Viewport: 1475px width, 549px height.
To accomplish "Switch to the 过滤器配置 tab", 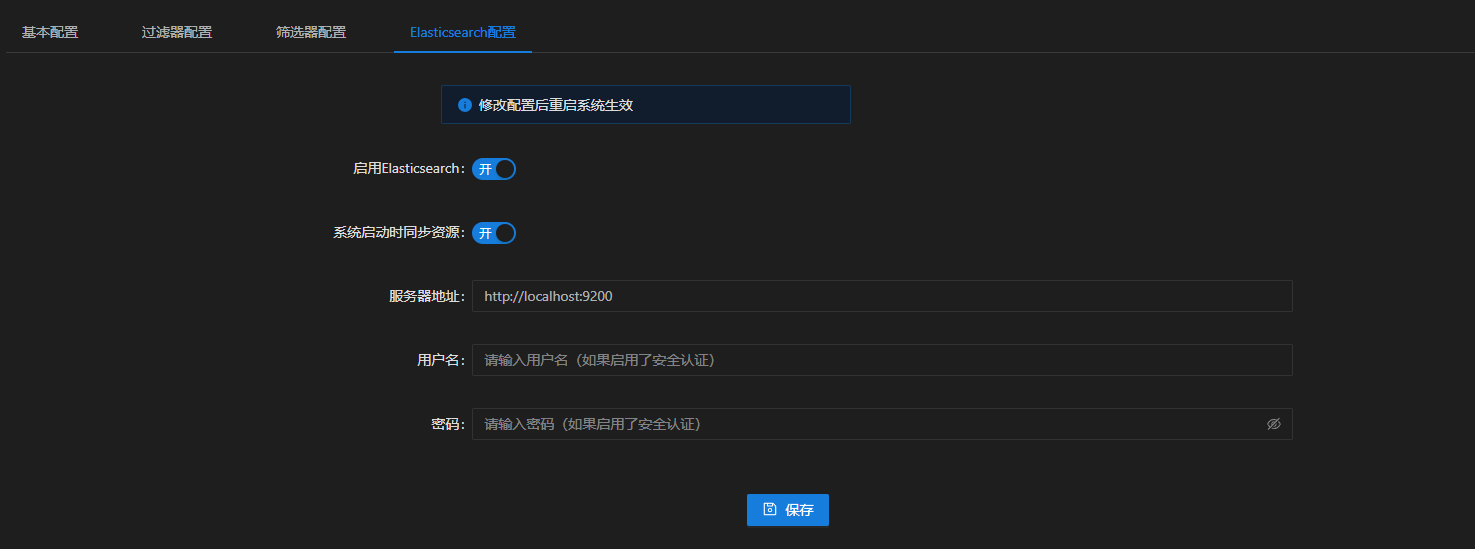I will [177, 32].
